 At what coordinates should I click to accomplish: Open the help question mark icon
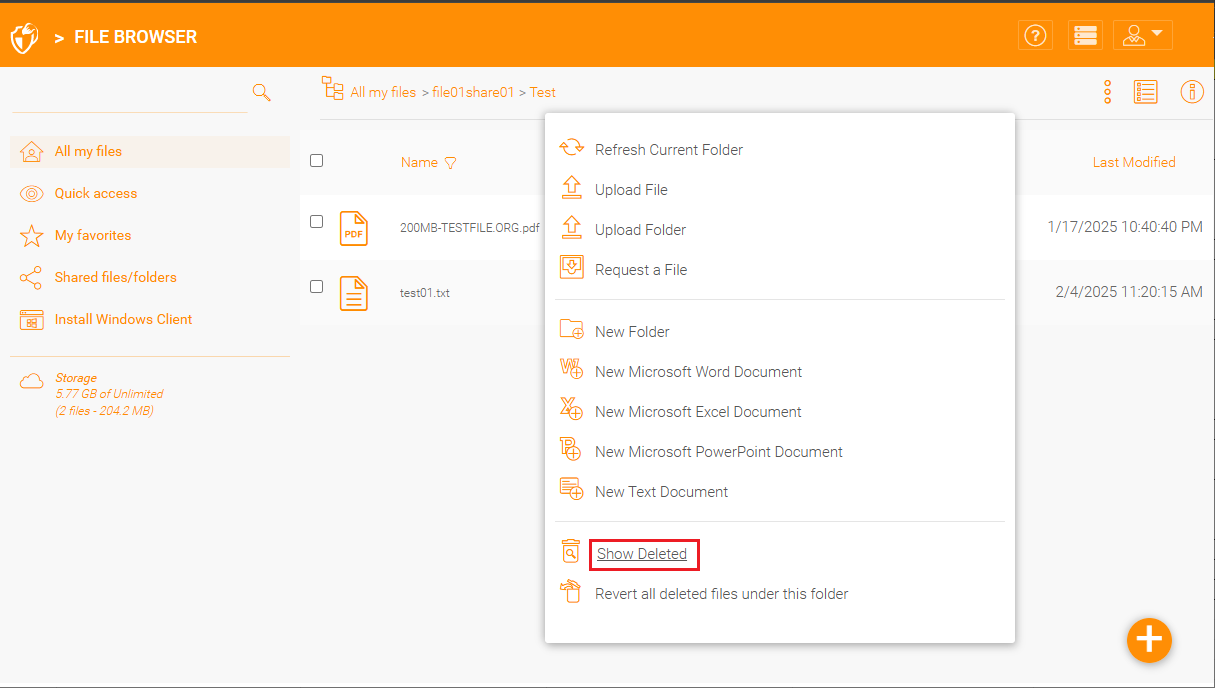click(1036, 36)
